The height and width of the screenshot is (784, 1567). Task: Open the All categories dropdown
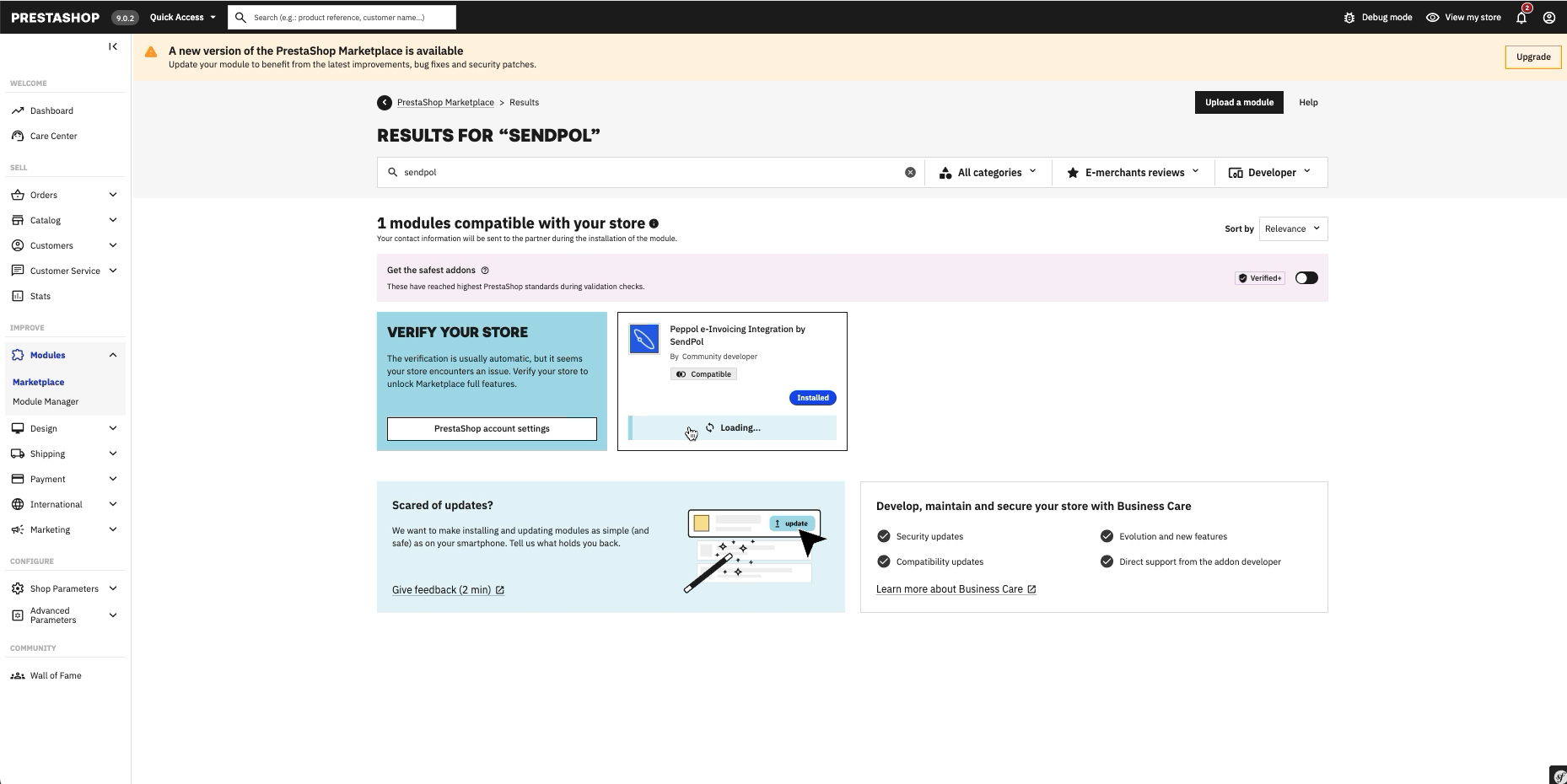click(x=988, y=172)
